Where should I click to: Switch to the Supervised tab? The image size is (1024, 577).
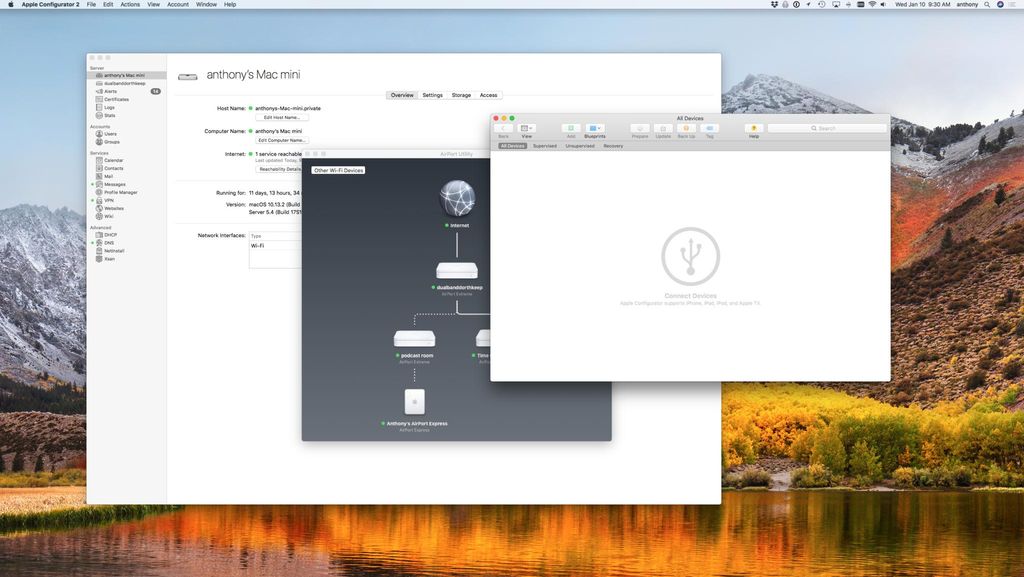point(544,146)
